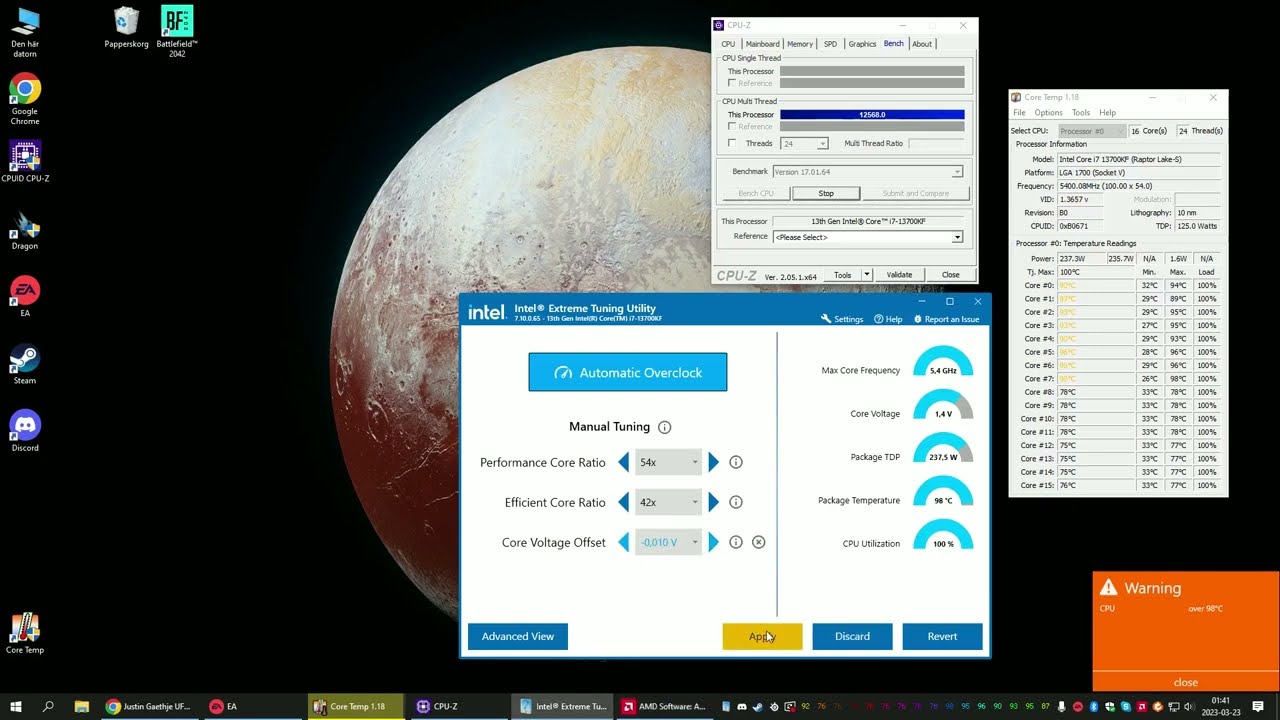Toggle Threads checkbox in CPU-Z
Screen dimensions: 1280x720
[732, 143]
